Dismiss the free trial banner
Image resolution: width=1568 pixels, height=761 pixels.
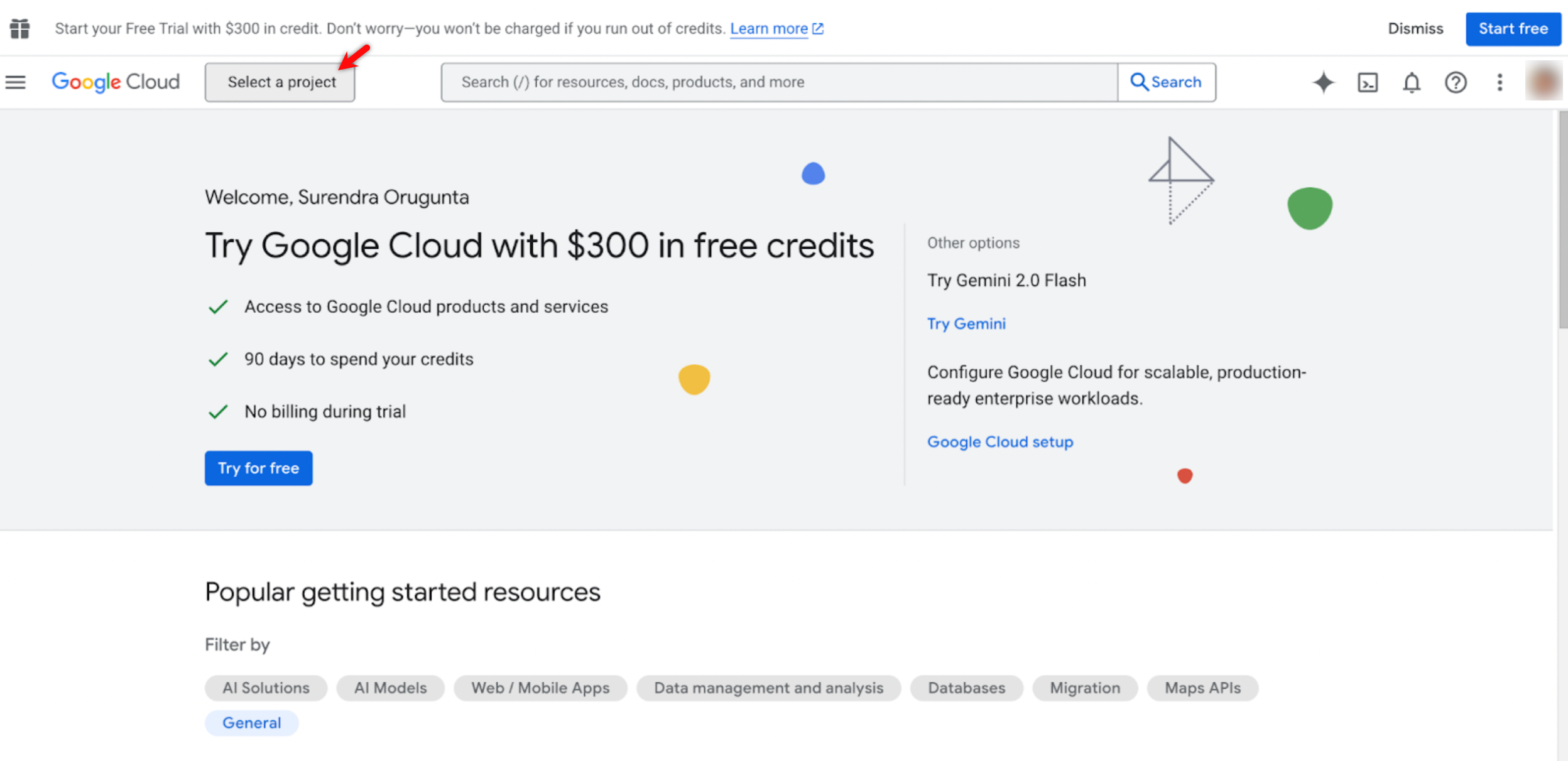click(x=1415, y=28)
